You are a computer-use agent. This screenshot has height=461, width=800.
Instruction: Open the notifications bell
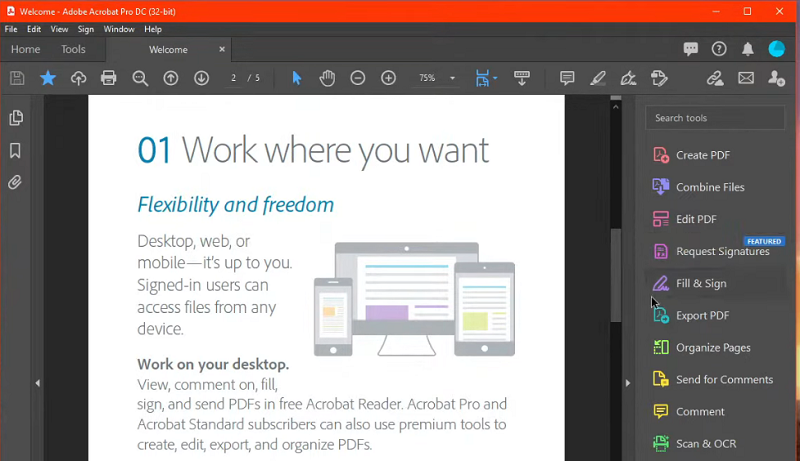pos(747,49)
